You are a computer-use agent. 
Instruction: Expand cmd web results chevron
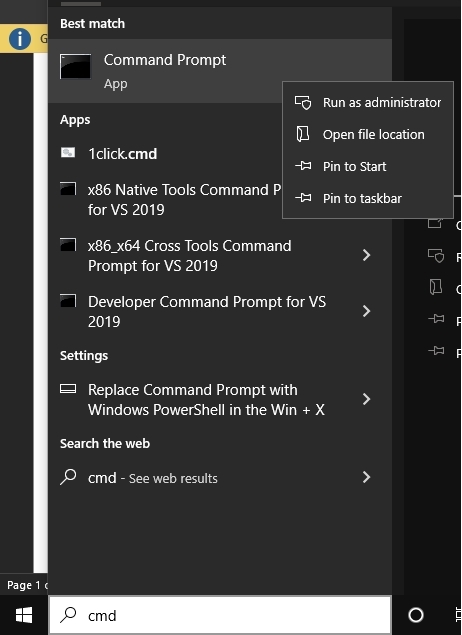coord(366,477)
